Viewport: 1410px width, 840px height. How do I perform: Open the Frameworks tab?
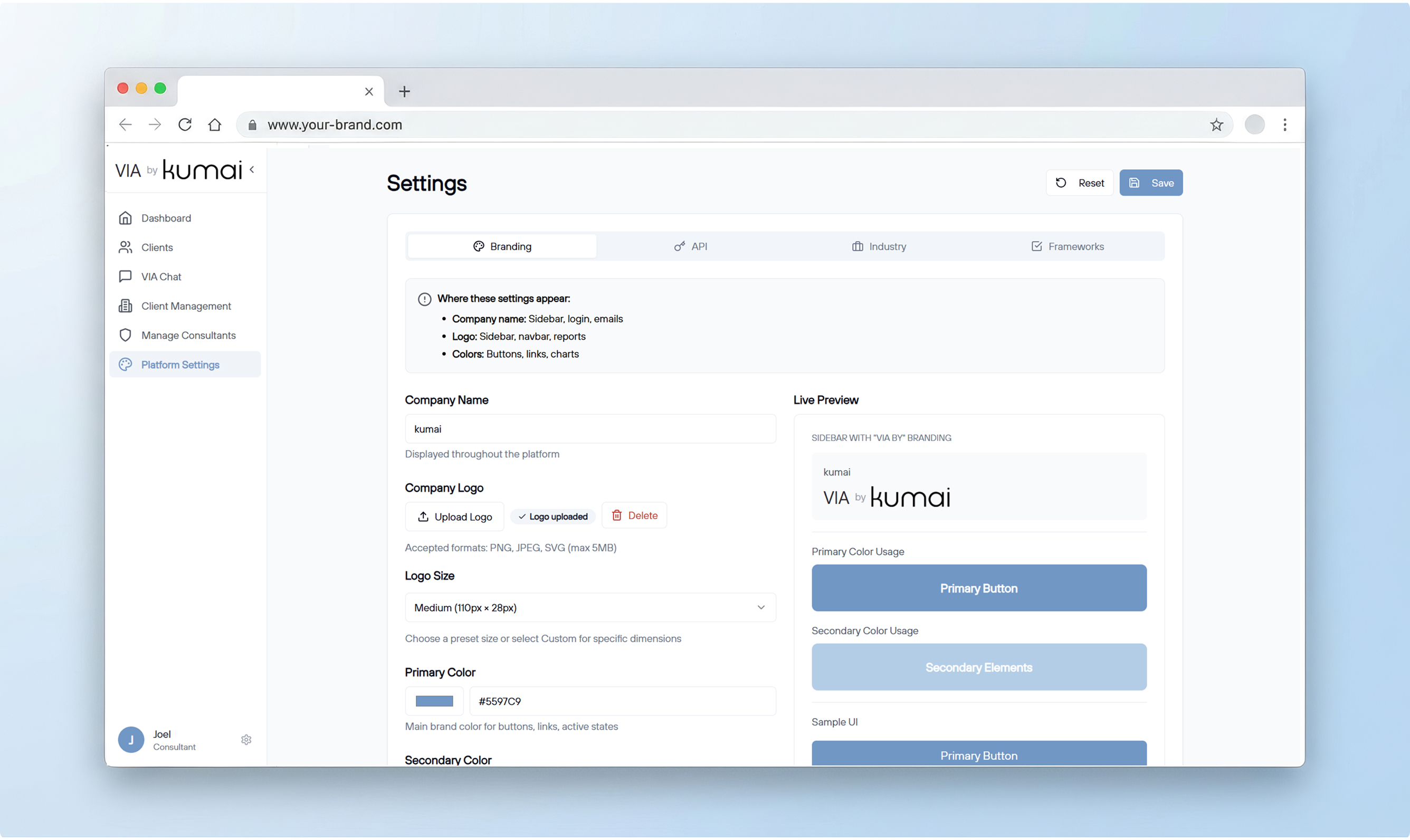(x=1068, y=246)
